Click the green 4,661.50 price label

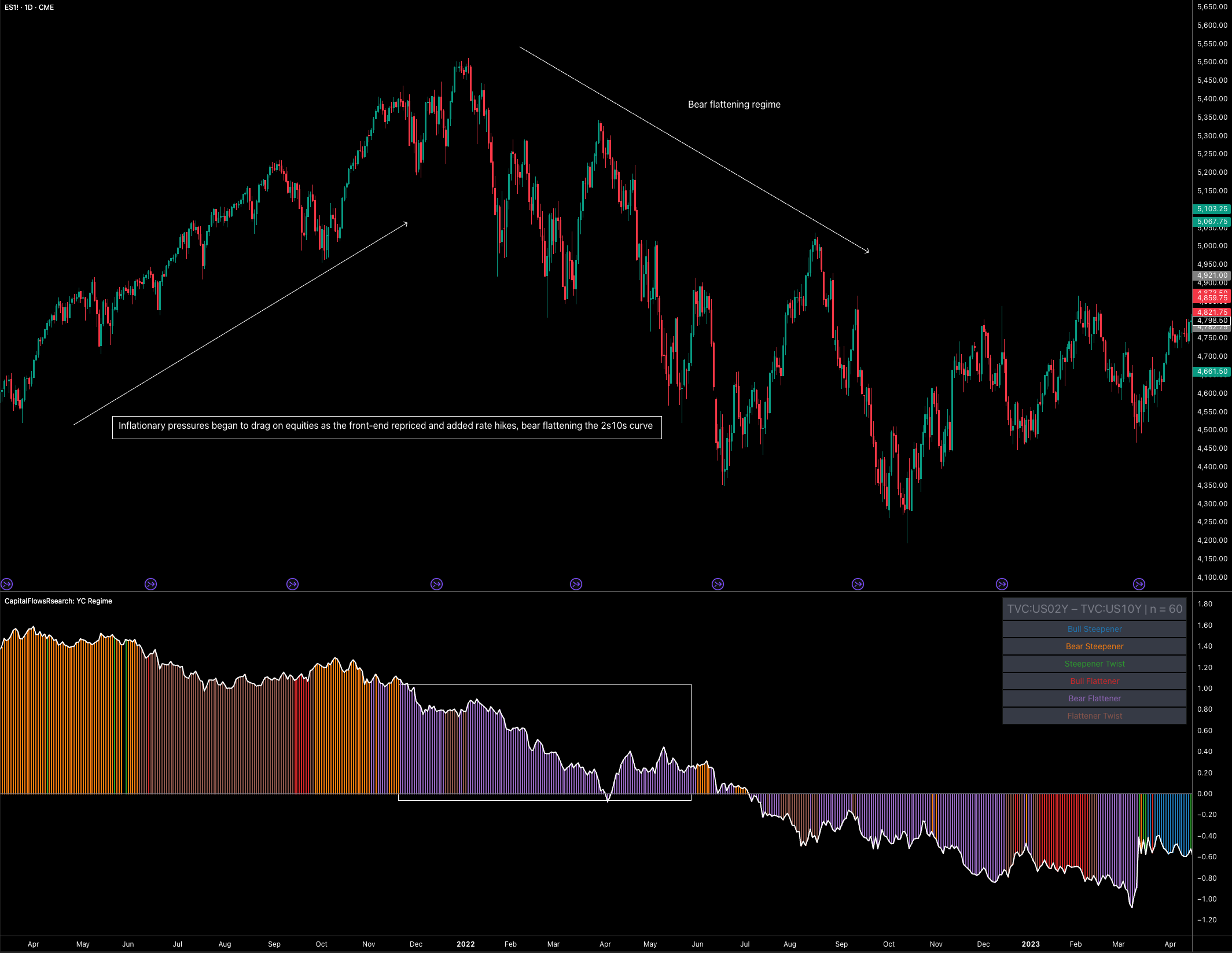1212,371
